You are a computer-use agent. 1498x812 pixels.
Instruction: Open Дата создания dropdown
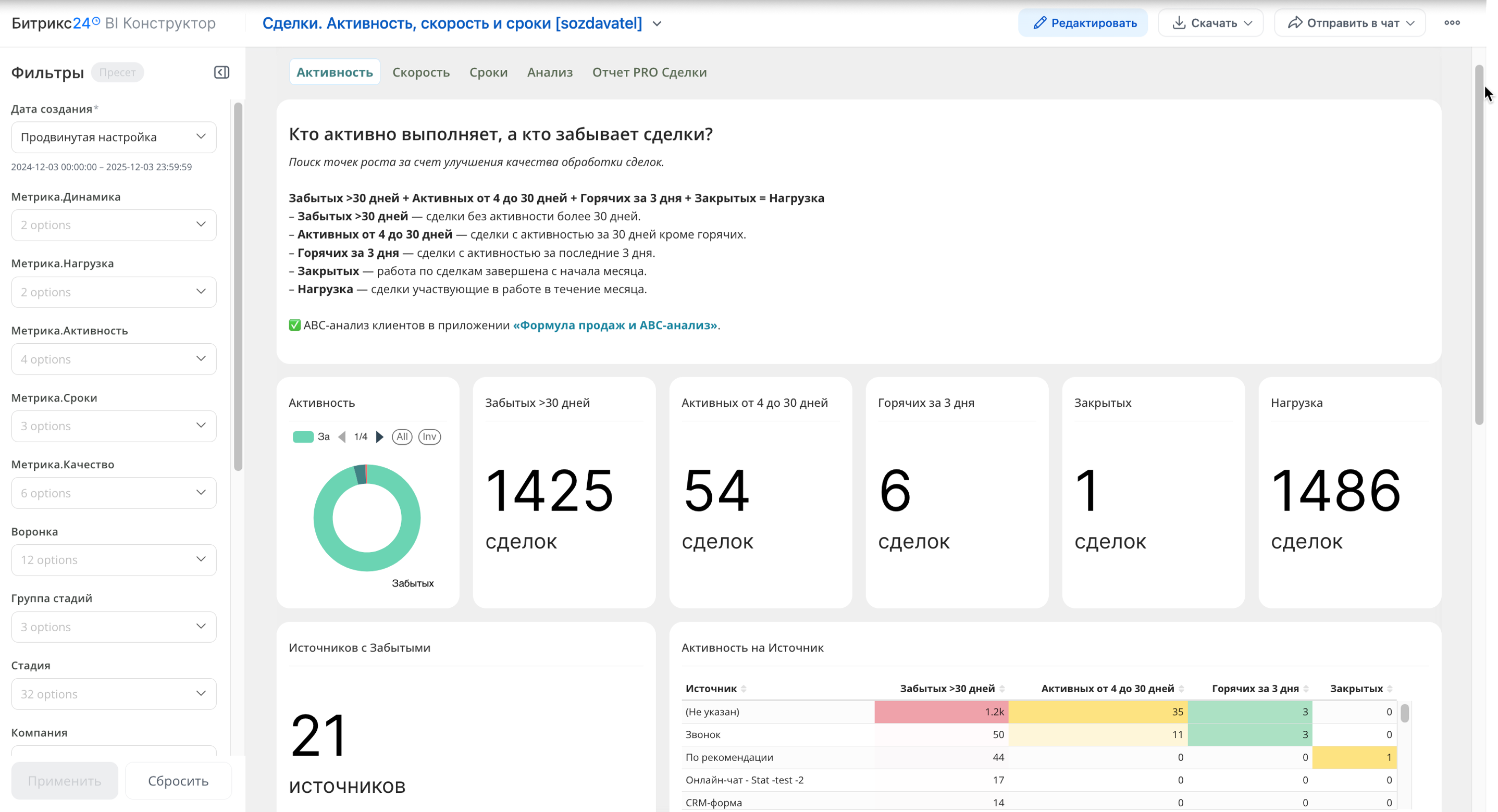coord(114,137)
